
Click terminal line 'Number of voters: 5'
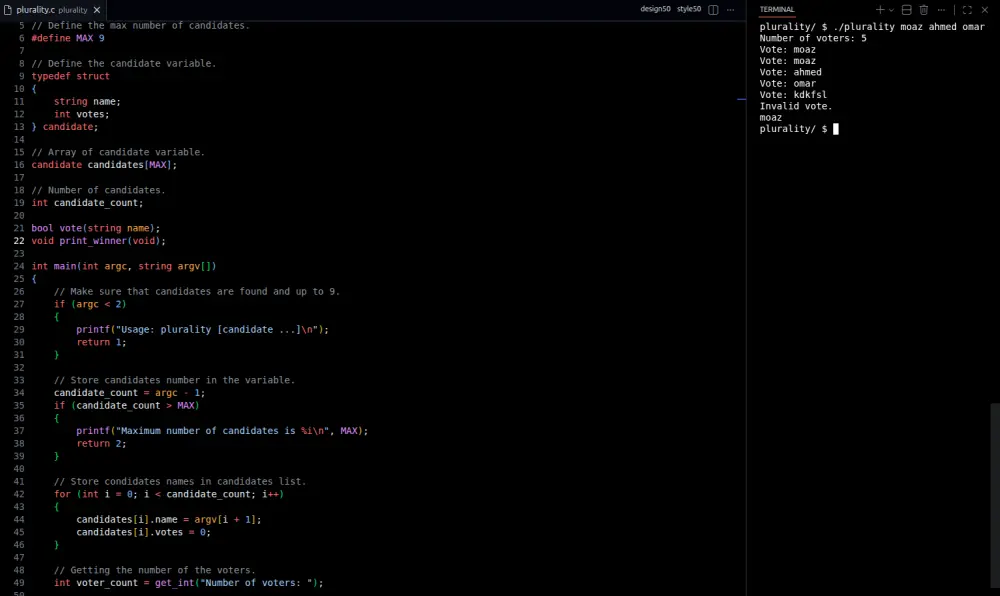pos(812,38)
